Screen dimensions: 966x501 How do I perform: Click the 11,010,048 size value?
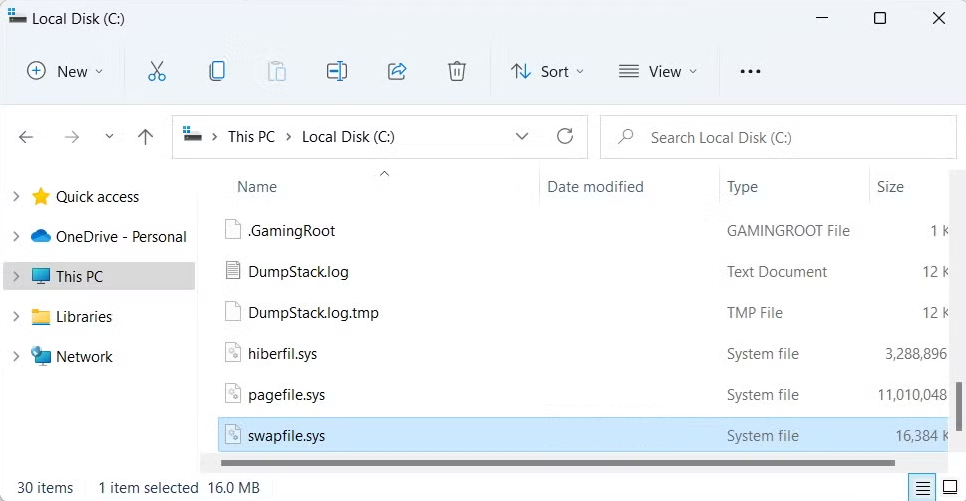912,394
